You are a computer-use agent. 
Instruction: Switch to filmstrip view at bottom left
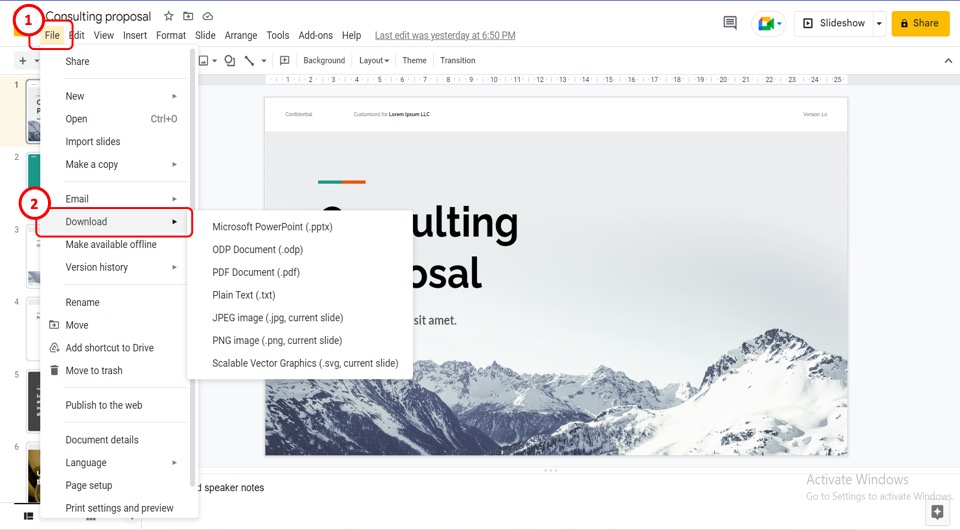coord(28,516)
